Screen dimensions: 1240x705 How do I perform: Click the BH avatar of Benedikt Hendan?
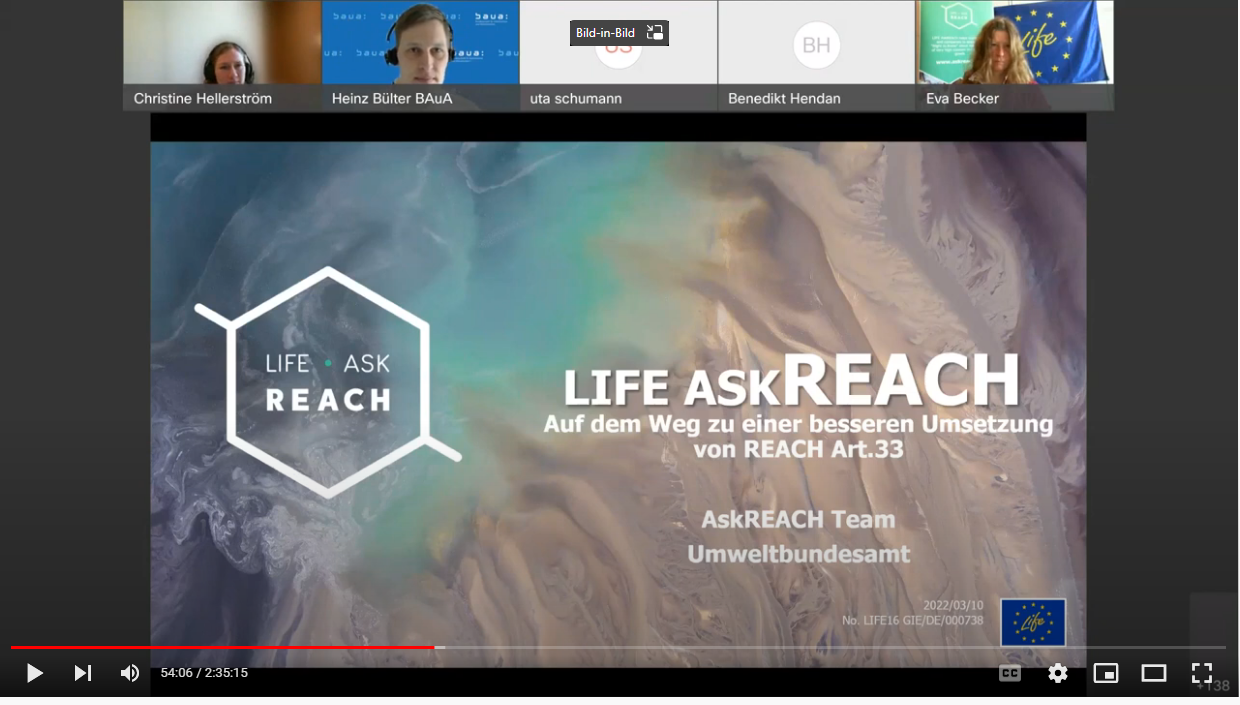click(x=816, y=45)
